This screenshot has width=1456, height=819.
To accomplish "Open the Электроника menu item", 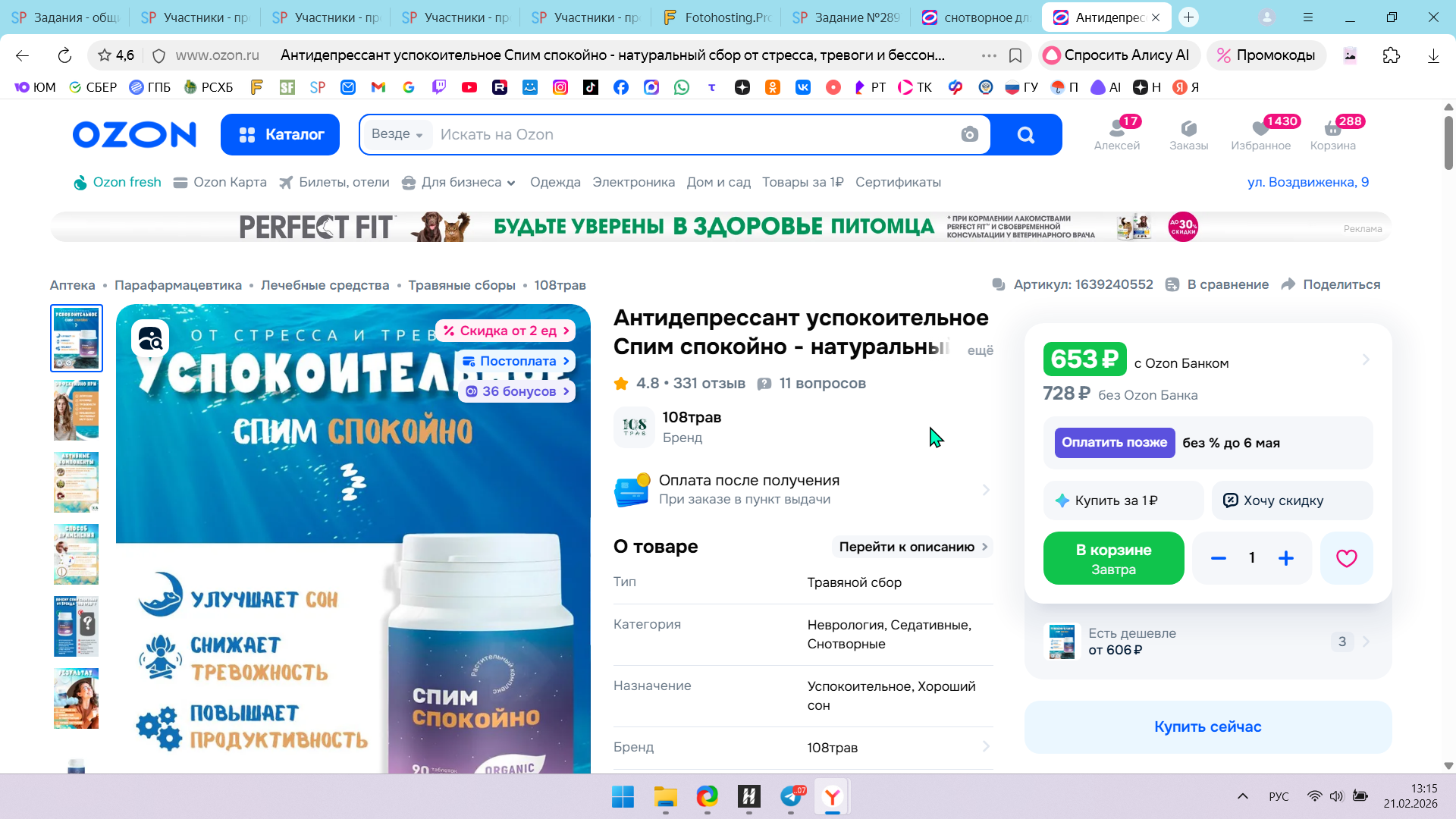I will click(633, 182).
